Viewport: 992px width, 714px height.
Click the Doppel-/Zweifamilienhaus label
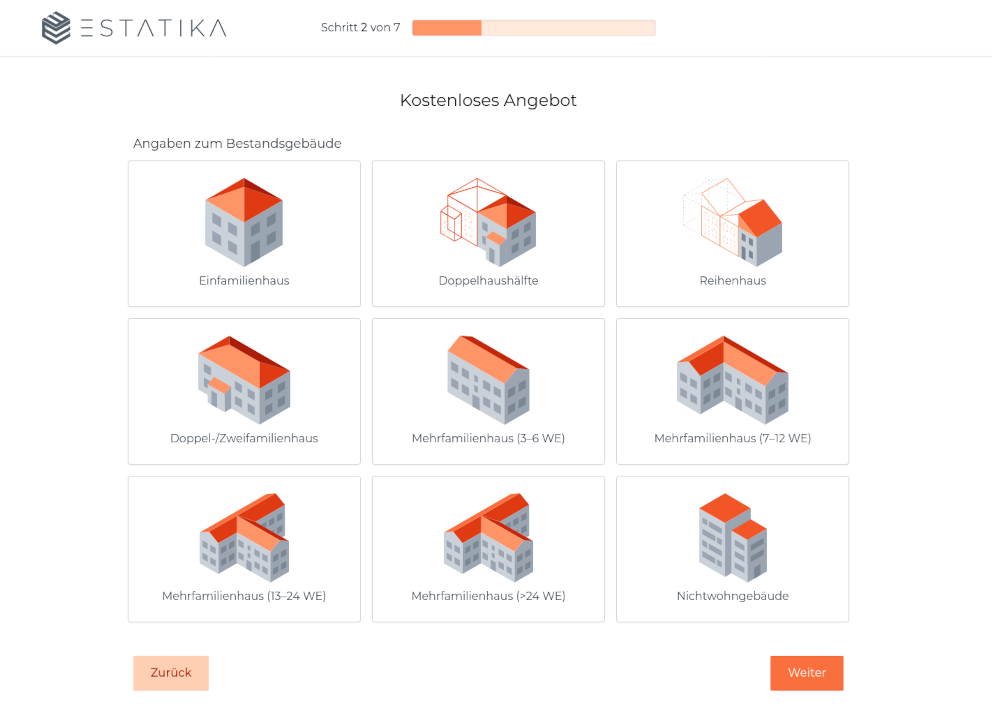pos(244,438)
